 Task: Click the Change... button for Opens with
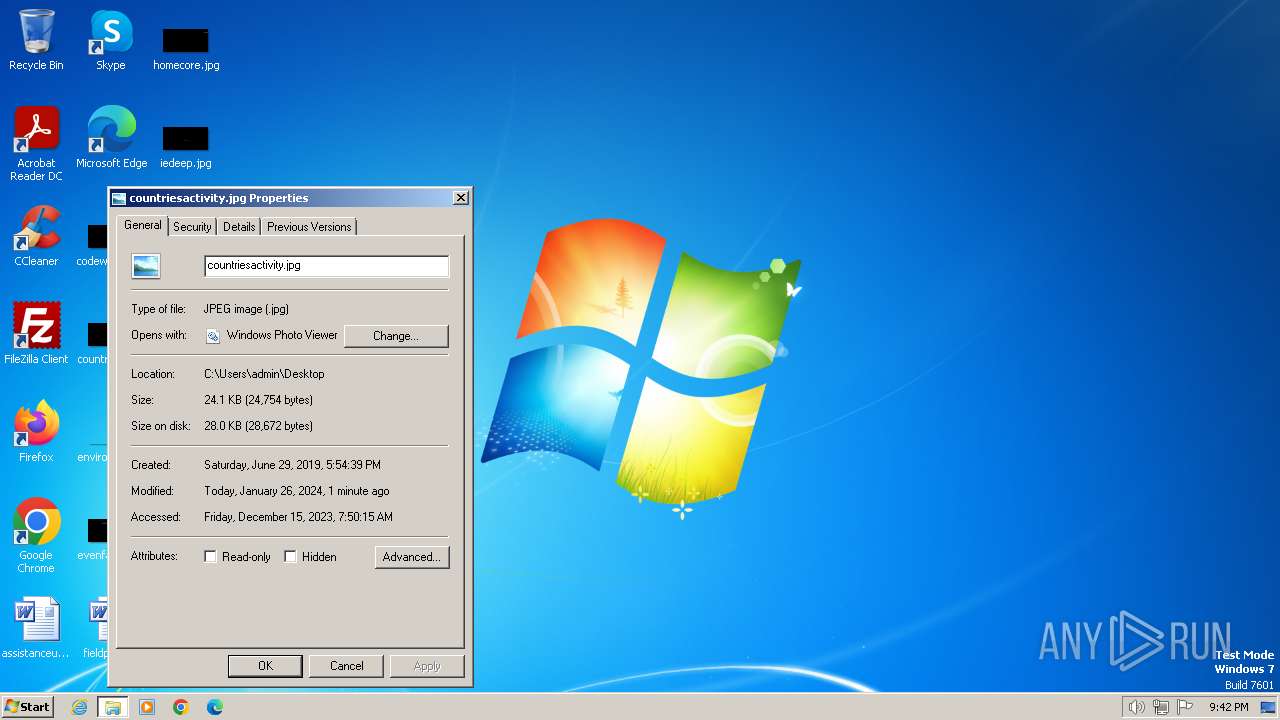point(396,336)
